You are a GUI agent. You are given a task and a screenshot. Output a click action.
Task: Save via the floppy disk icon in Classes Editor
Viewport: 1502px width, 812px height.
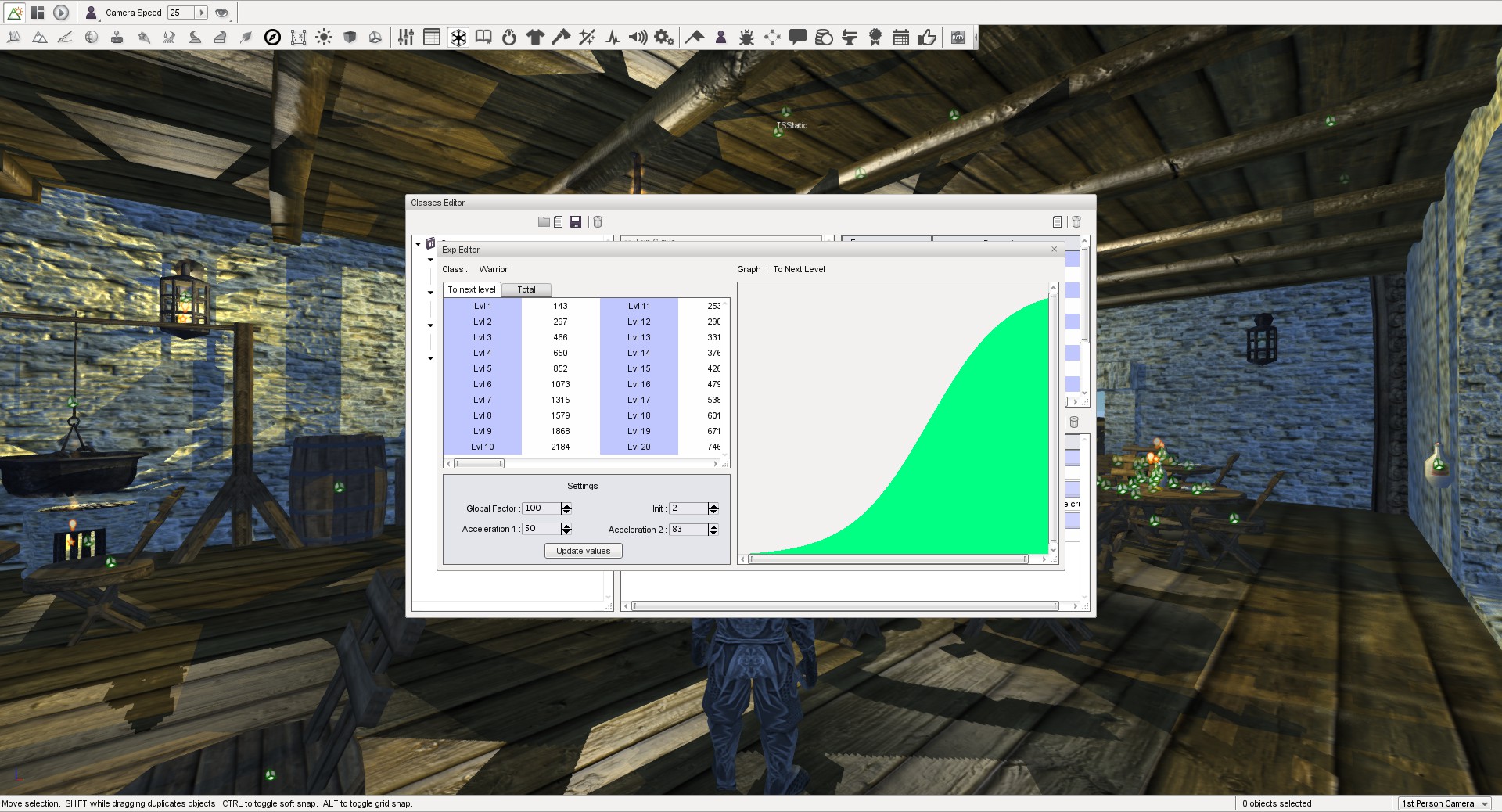(576, 221)
